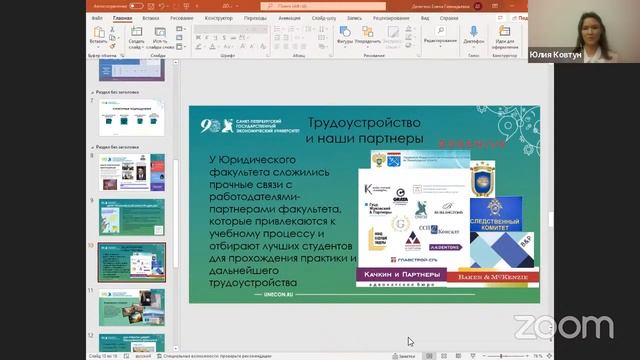This screenshot has height=360, width=640.
Task: Click the Save icon in quick access toolbar
Action: point(151,6)
